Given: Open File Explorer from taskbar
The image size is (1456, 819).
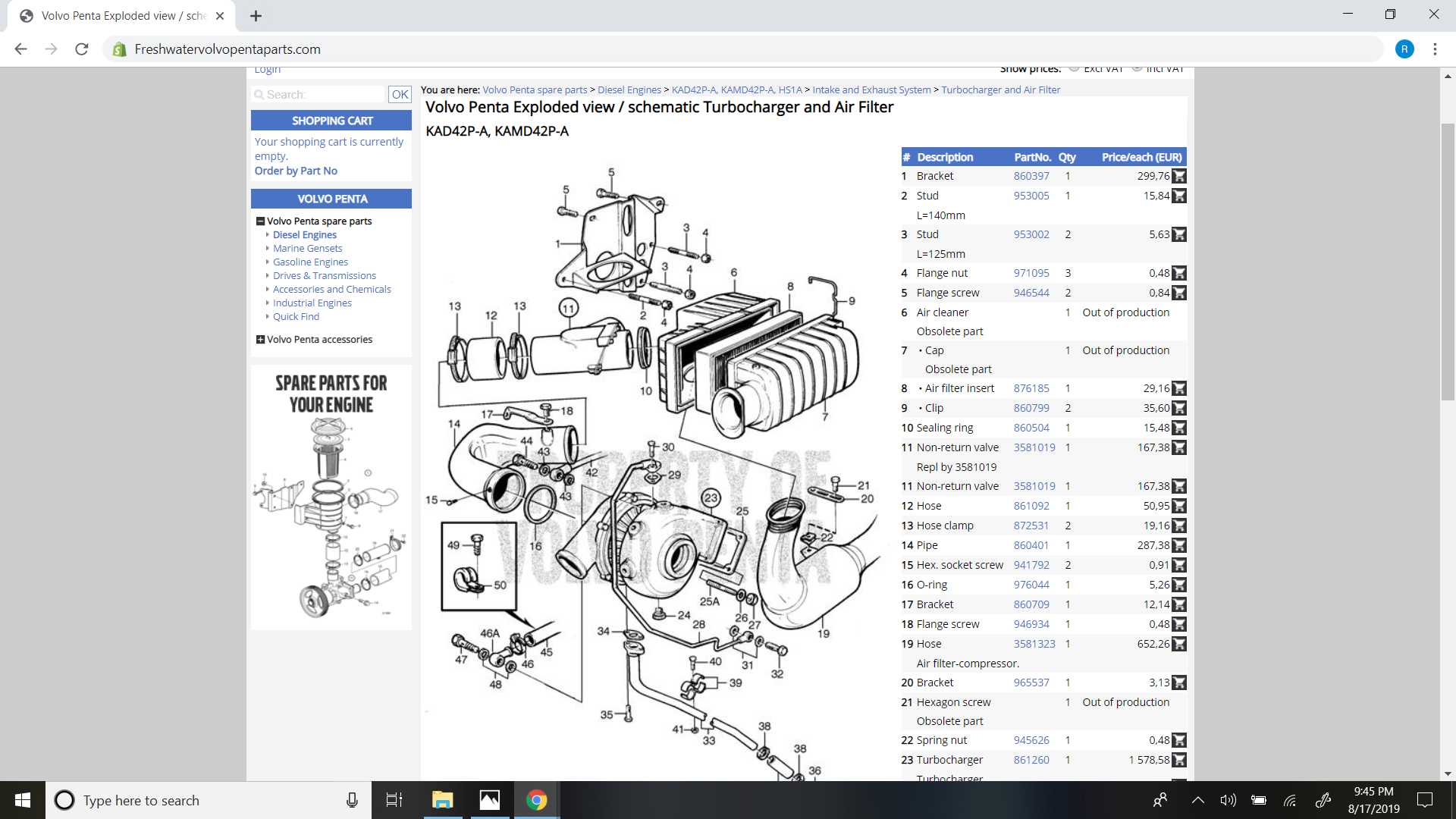Looking at the screenshot, I should 442,800.
